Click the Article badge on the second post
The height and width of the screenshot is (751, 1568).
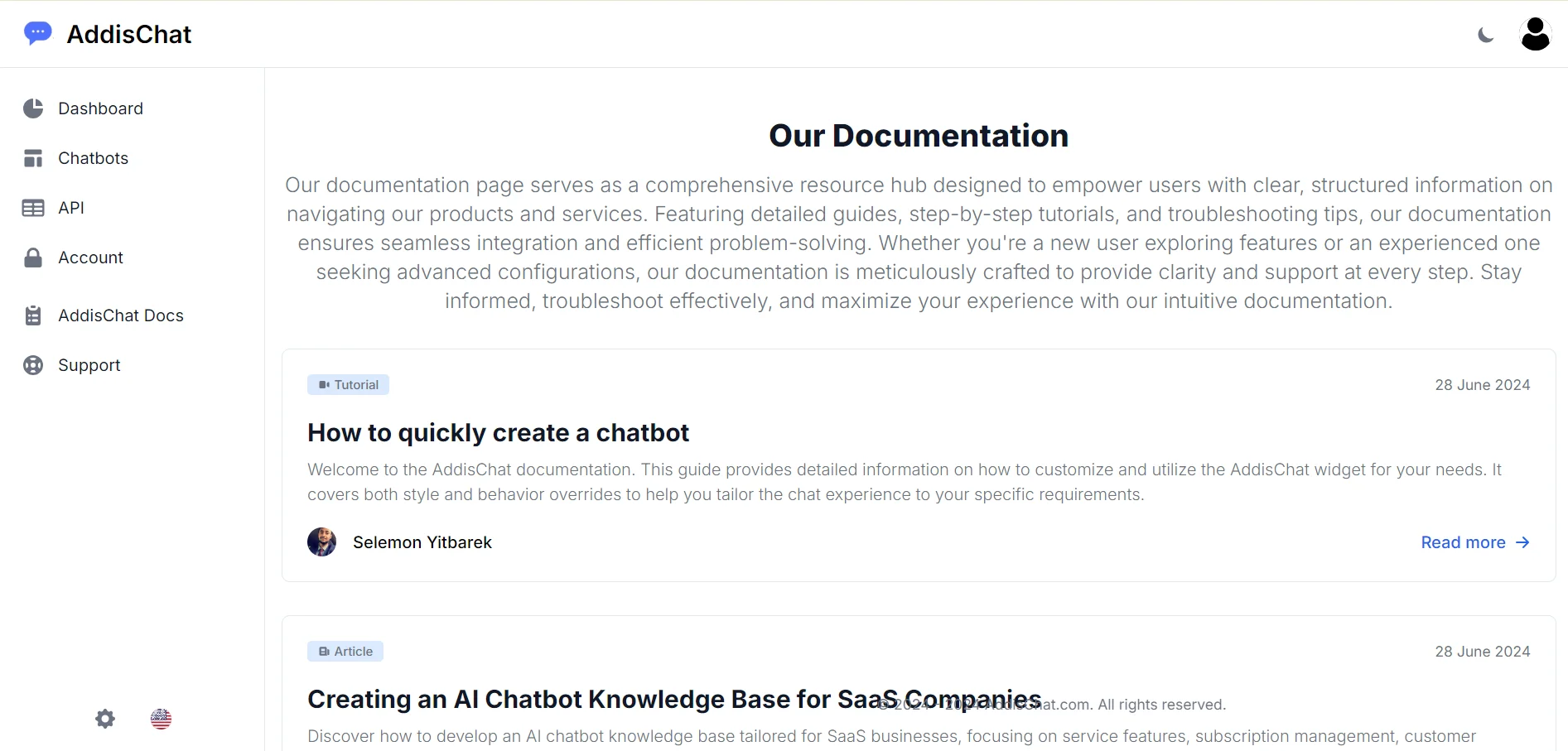pos(345,651)
